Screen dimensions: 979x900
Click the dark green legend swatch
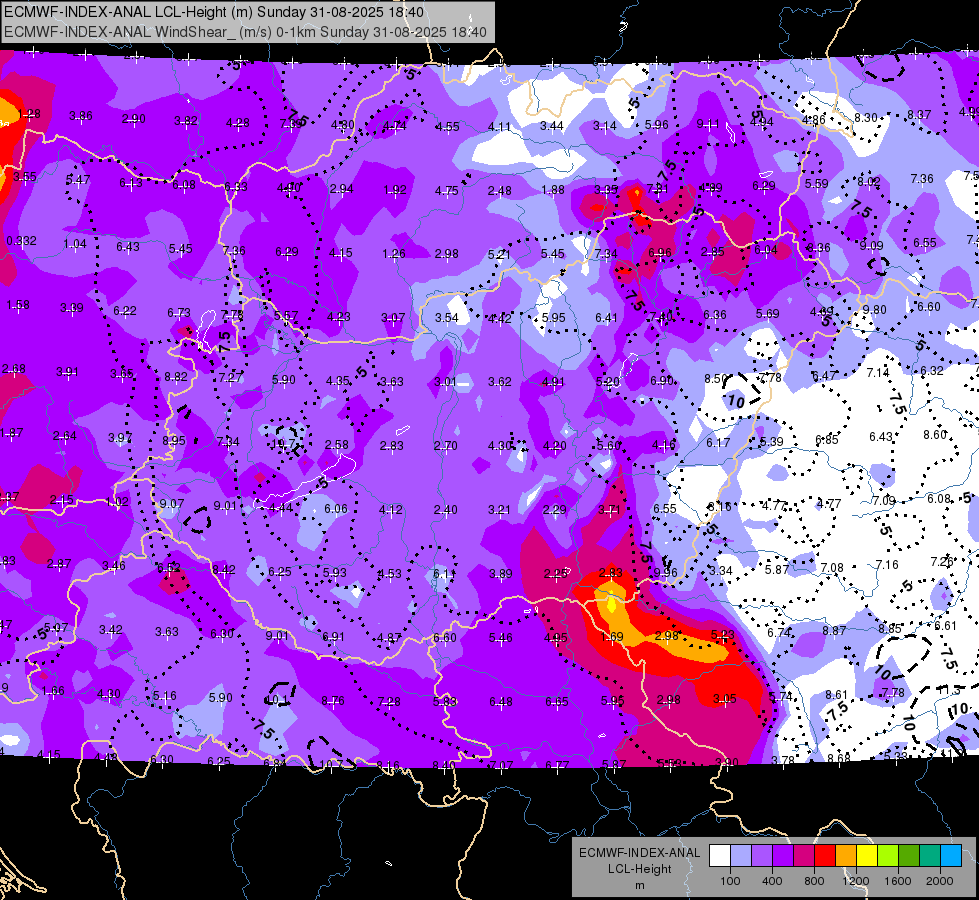point(909,855)
